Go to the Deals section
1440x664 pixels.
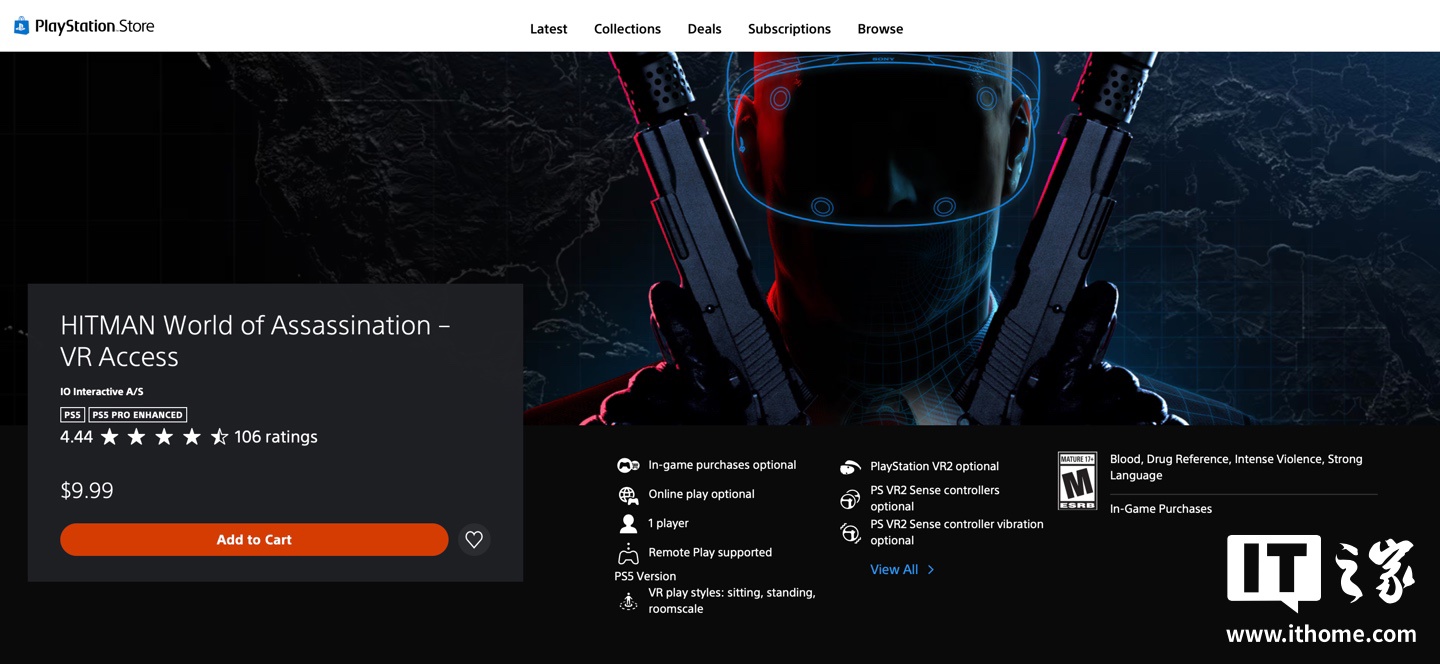(704, 29)
